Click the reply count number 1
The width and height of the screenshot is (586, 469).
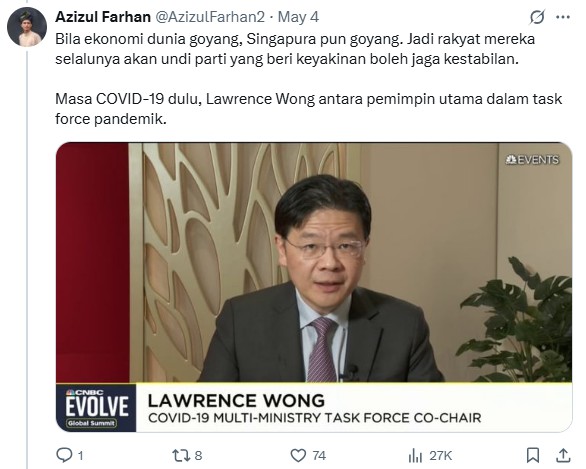[80, 456]
